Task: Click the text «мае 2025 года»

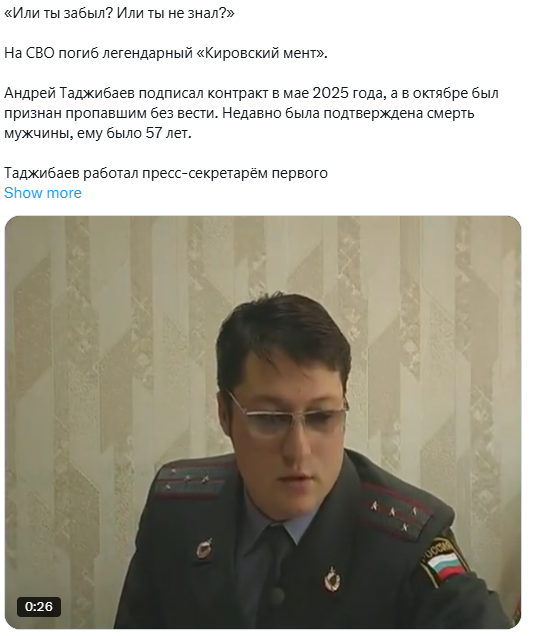Action: tap(333, 93)
